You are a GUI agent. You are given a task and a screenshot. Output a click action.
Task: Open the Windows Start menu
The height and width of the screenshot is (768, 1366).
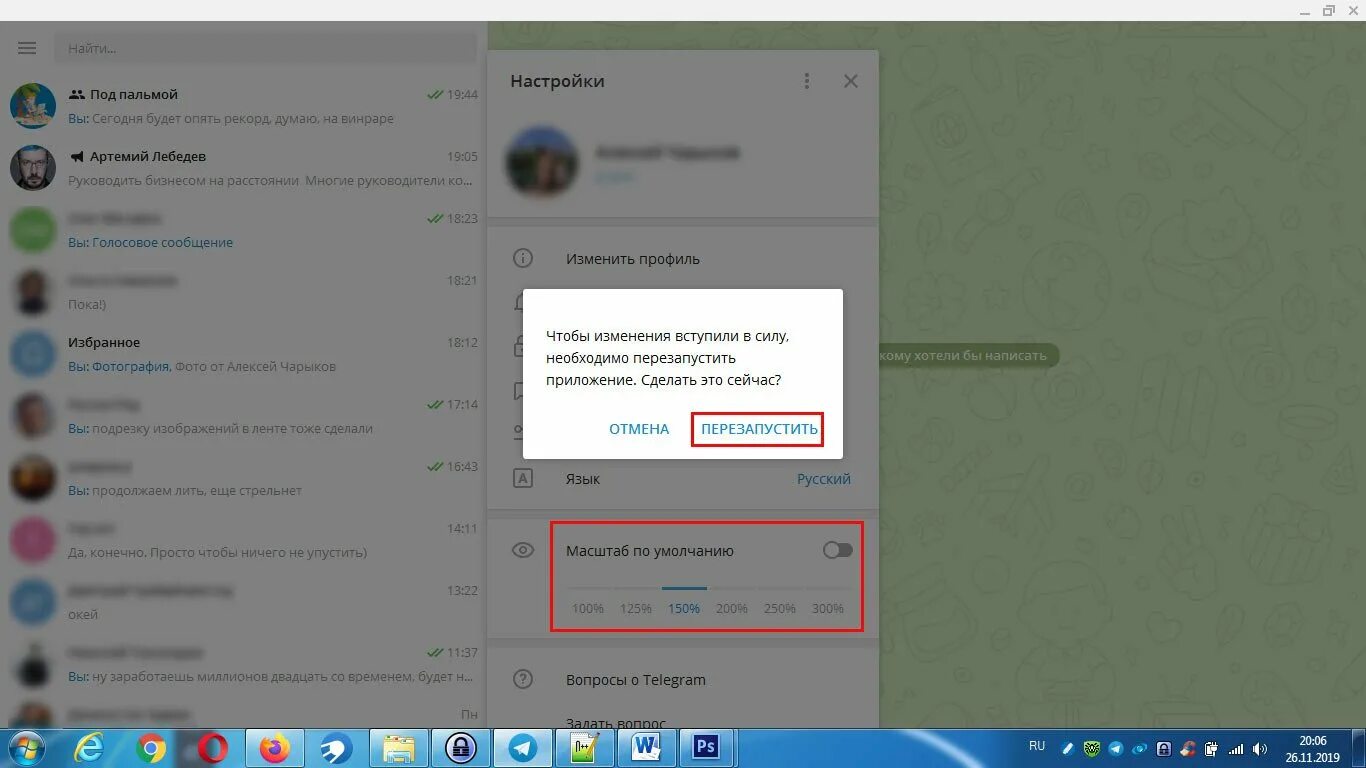tap(24, 748)
